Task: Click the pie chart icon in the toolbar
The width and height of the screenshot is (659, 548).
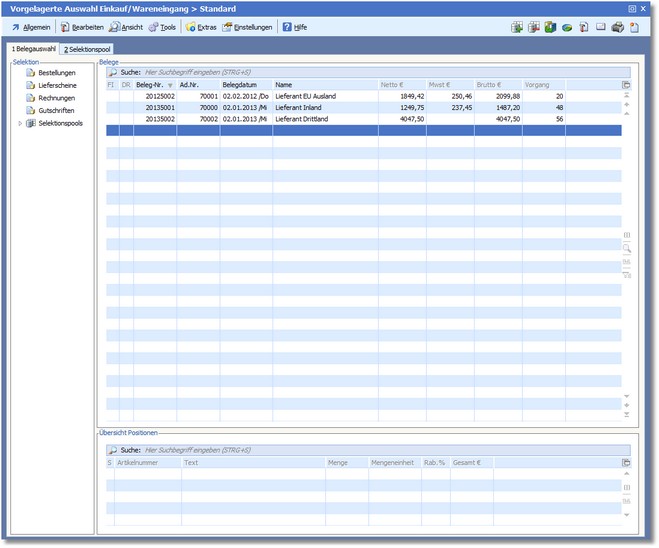Action: point(567,27)
